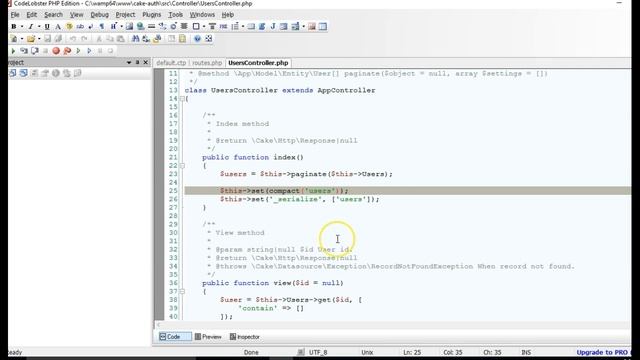Switch to the default.ctp tab
The height and width of the screenshot is (360, 640).
click(x=171, y=63)
